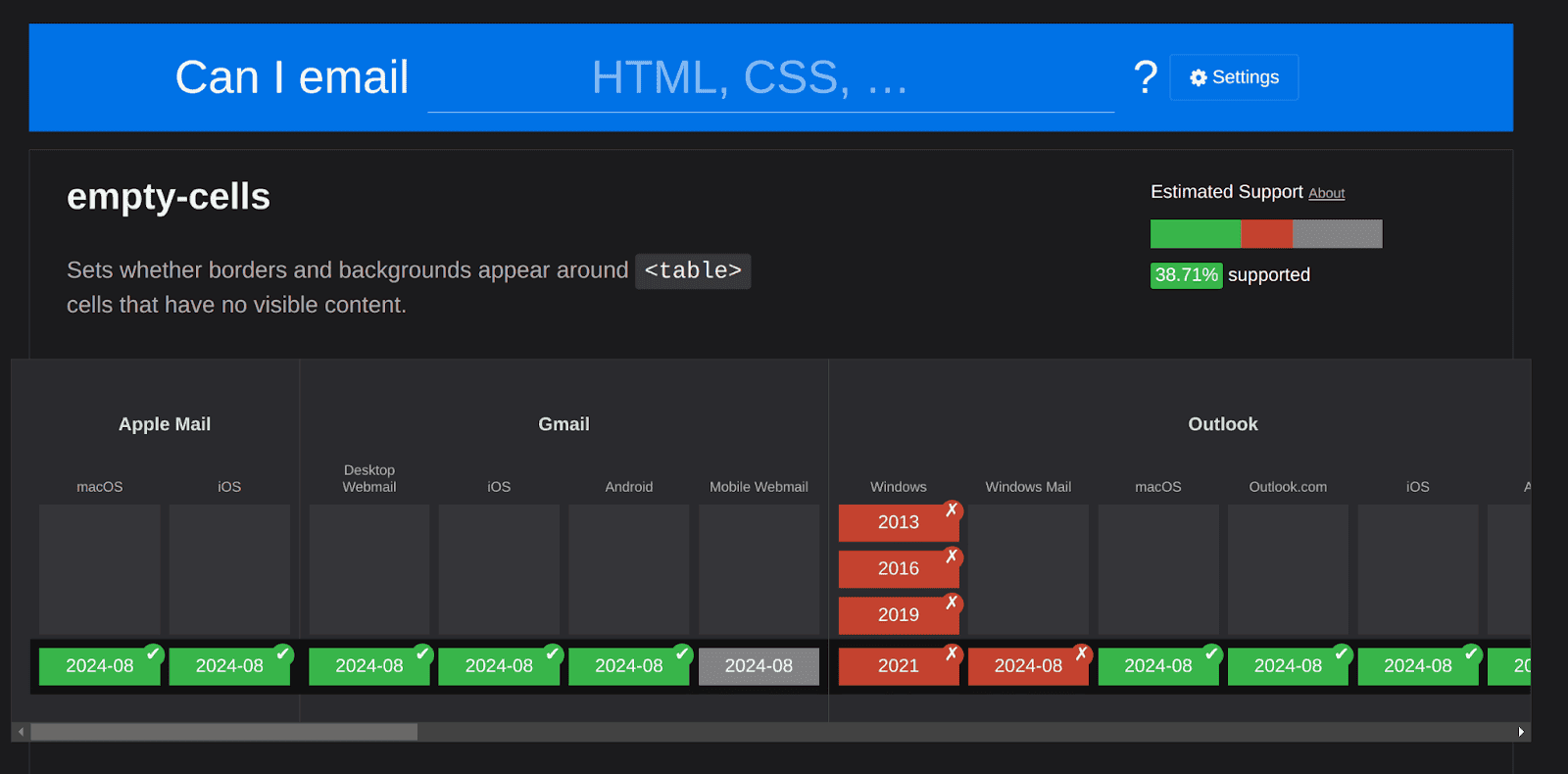Select Outlook iOS 2024-08 result
The width and height of the screenshot is (1568, 774).
click(1418, 666)
